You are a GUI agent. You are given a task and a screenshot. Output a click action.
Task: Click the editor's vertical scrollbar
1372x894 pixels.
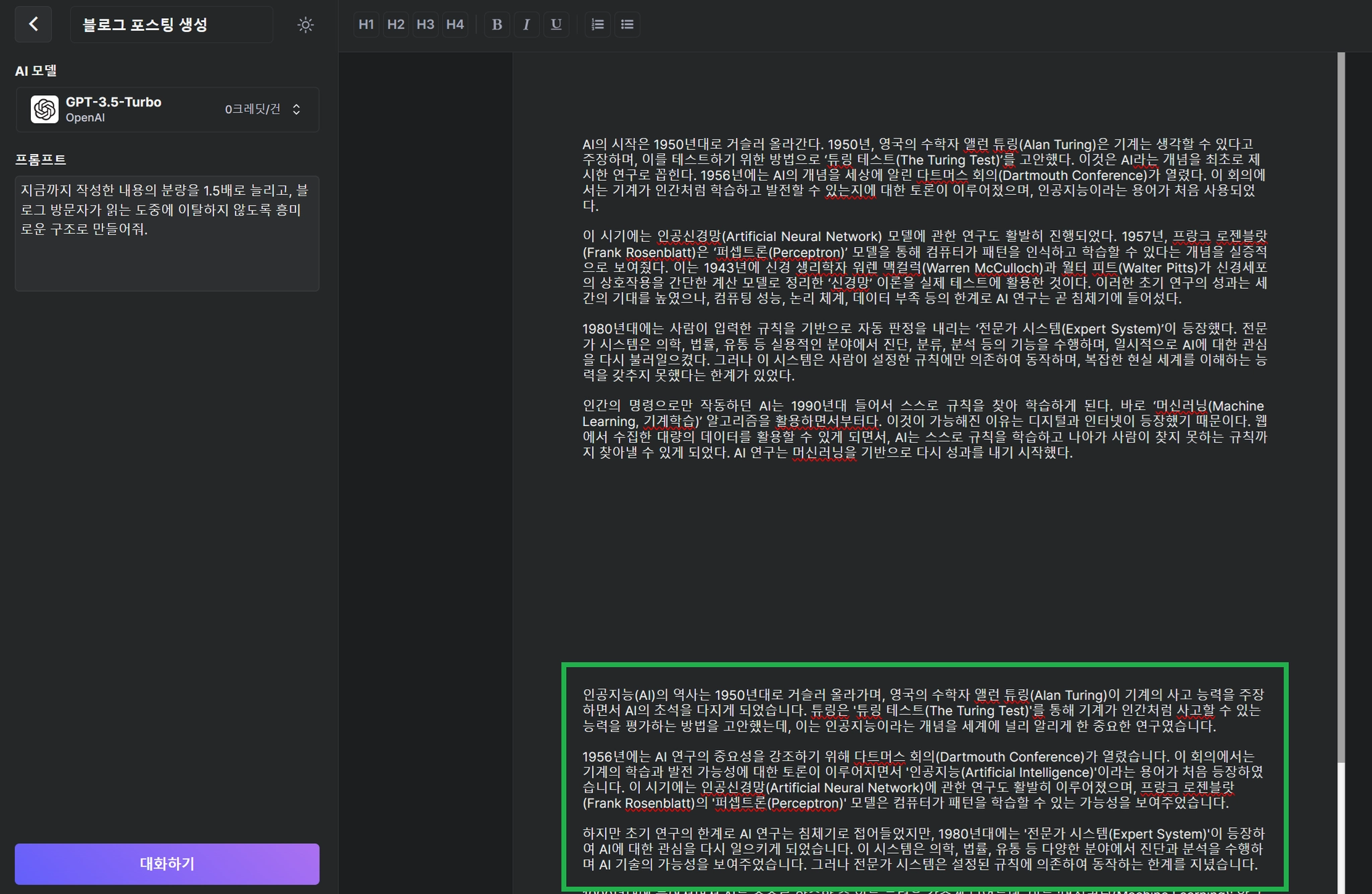pyautogui.click(x=1341, y=402)
